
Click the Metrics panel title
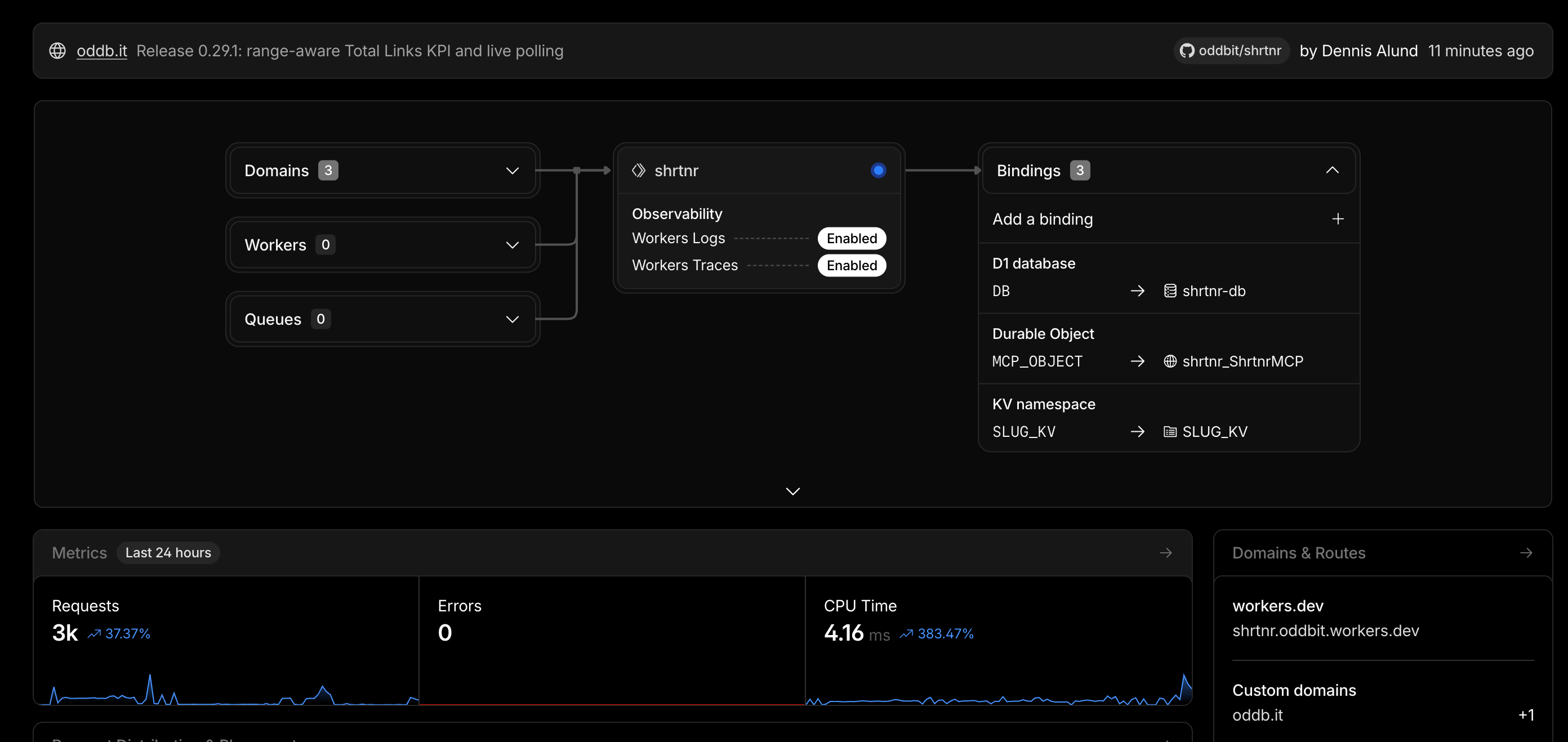coord(79,553)
